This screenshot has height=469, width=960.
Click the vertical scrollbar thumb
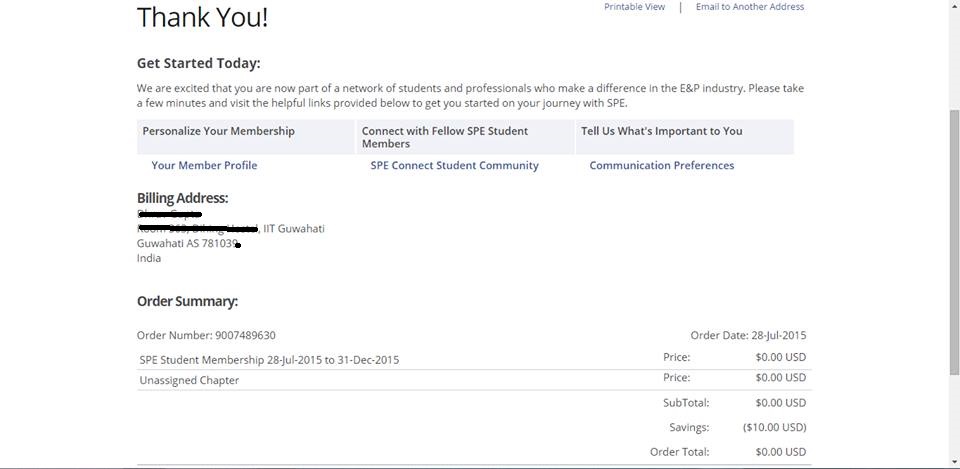tap(954, 240)
